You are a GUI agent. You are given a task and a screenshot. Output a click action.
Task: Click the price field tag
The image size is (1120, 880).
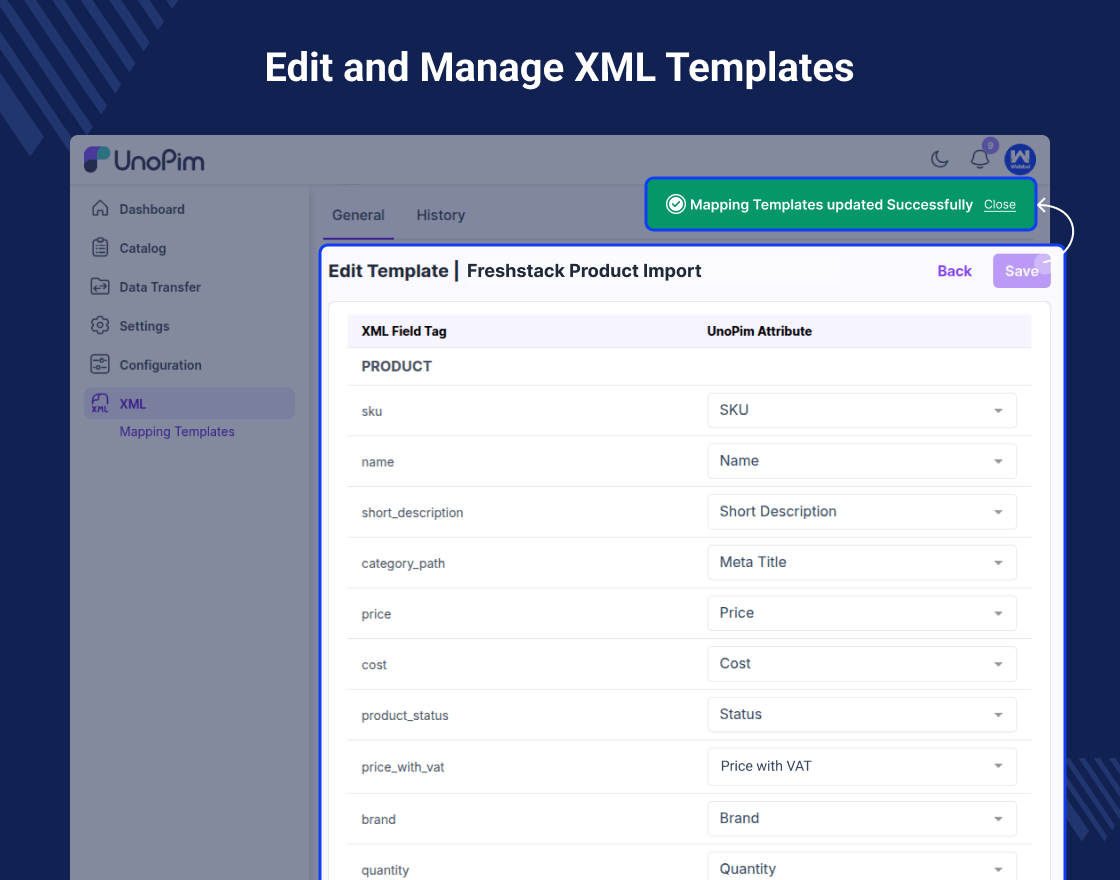376,614
